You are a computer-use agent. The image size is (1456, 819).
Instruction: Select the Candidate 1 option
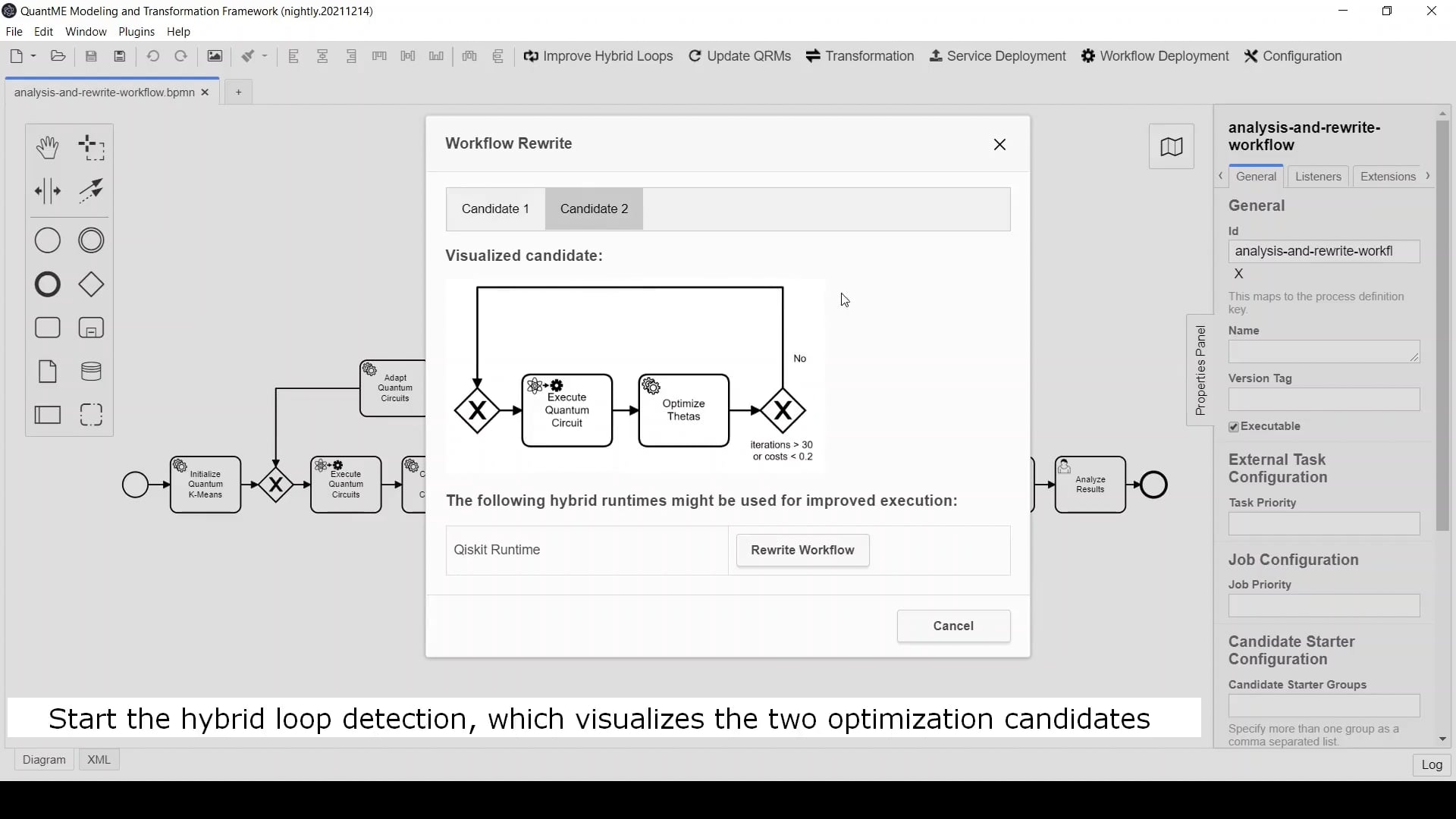coord(495,209)
